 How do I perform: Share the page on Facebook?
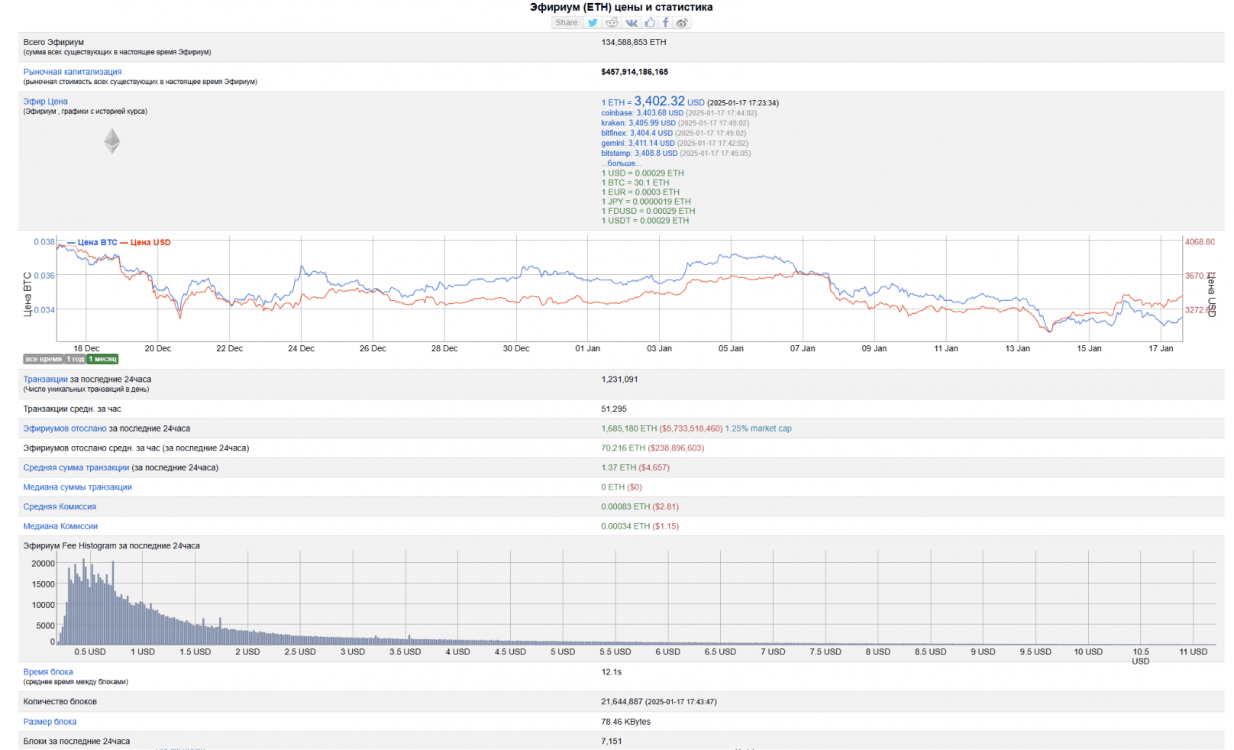click(666, 22)
